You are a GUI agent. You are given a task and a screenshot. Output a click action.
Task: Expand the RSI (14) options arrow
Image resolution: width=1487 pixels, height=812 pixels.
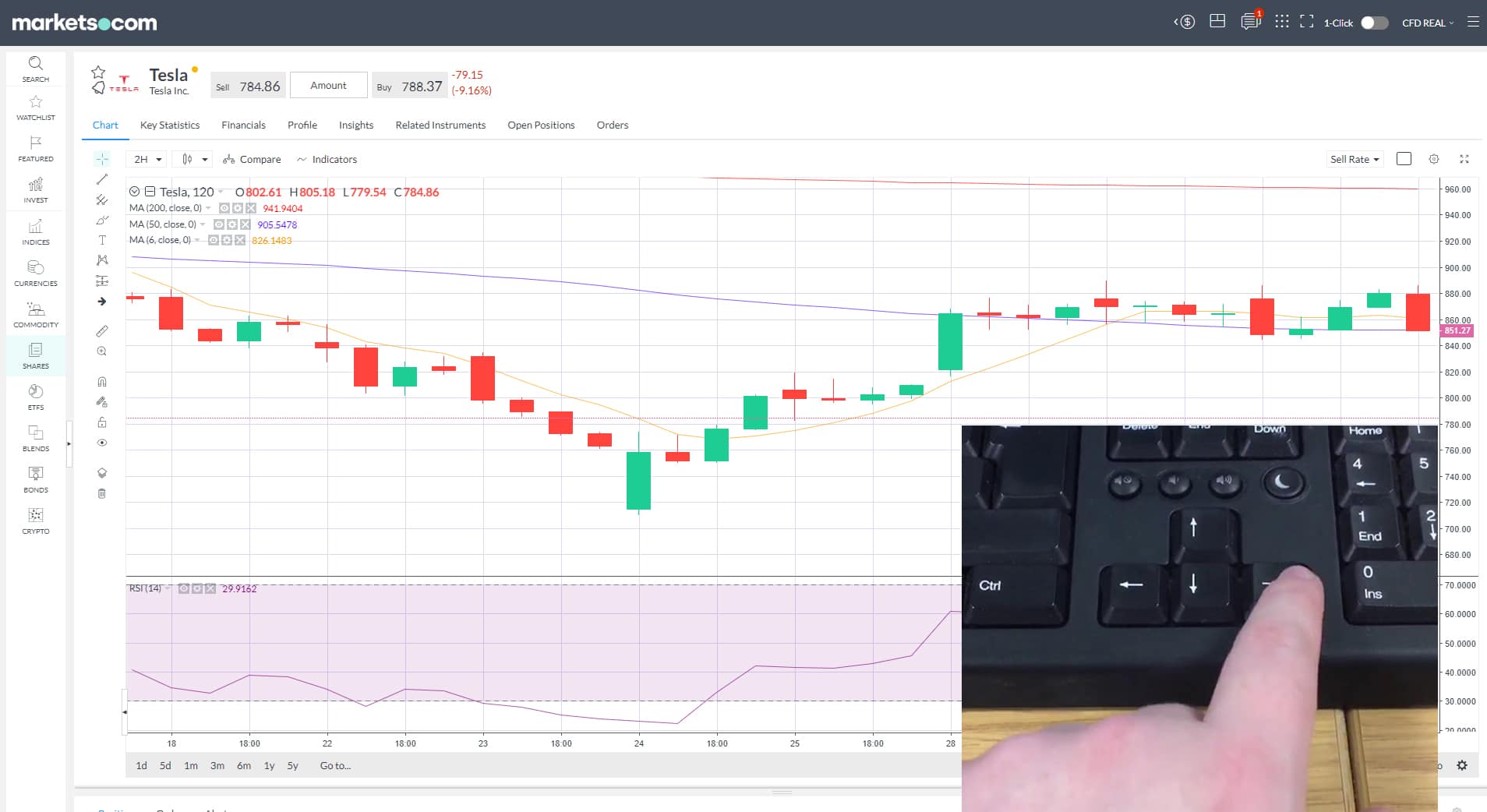coord(168,588)
